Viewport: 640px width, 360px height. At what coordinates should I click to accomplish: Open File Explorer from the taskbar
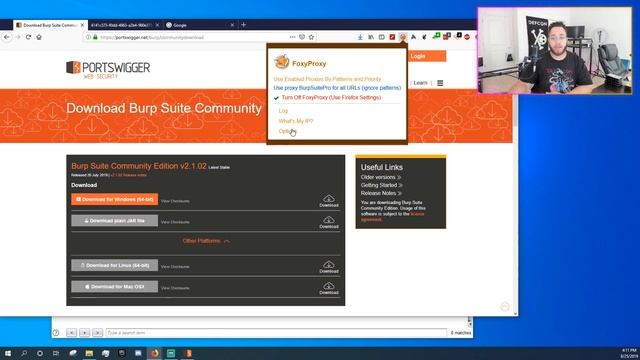coord(89,353)
